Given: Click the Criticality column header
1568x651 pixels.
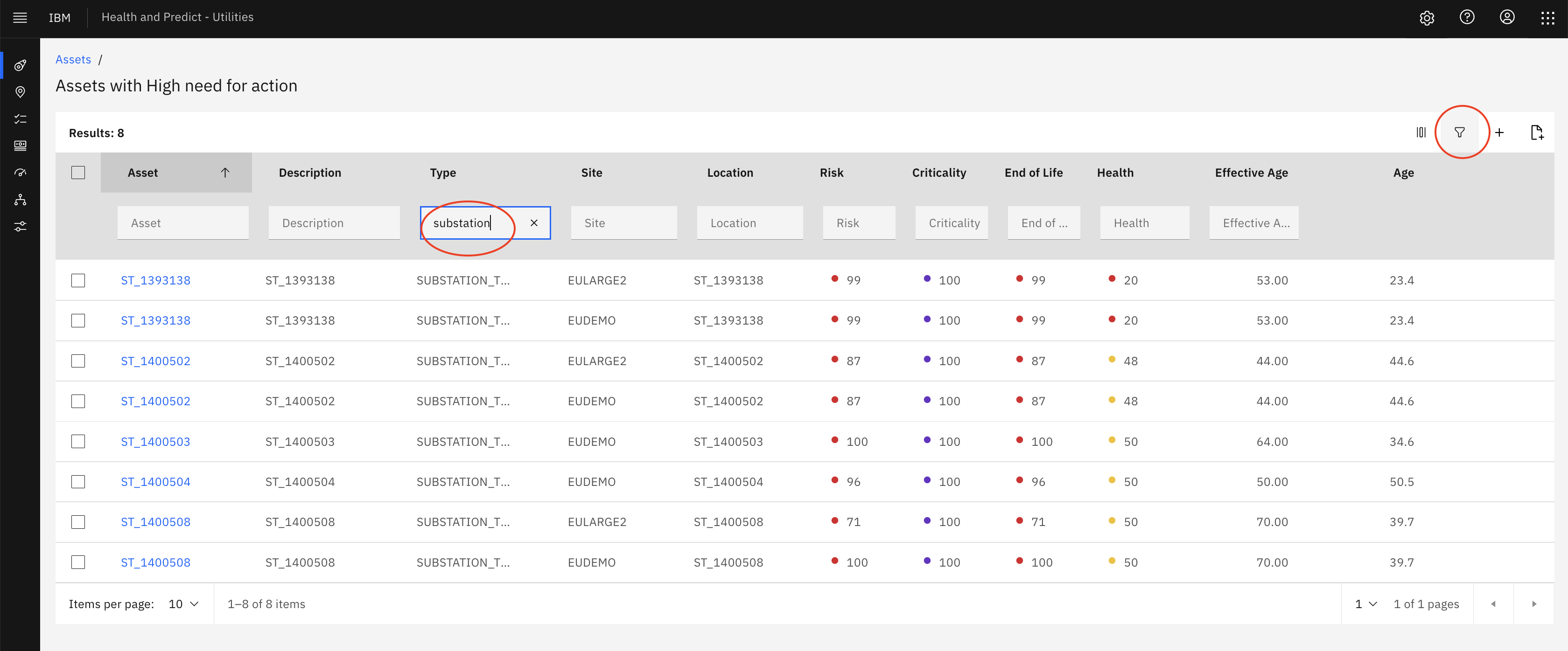Looking at the screenshot, I should 938,173.
